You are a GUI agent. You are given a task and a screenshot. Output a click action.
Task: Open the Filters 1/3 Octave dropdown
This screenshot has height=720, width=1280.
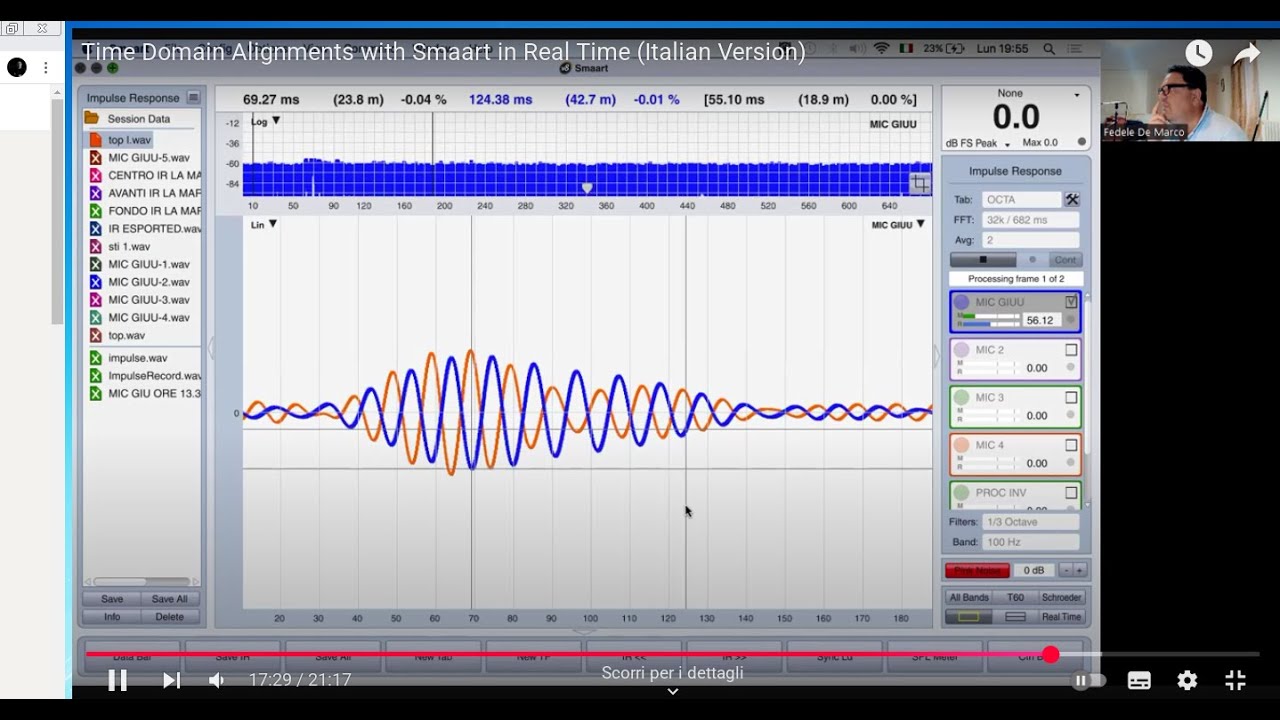1031,522
